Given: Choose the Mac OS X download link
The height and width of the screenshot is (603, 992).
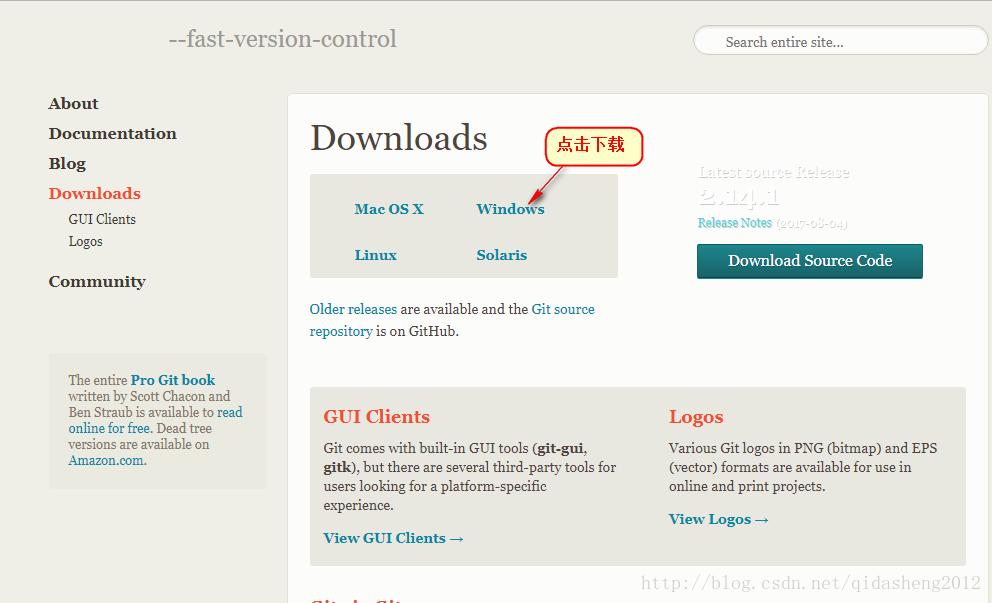Looking at the screenshot, I should (389, 209).
